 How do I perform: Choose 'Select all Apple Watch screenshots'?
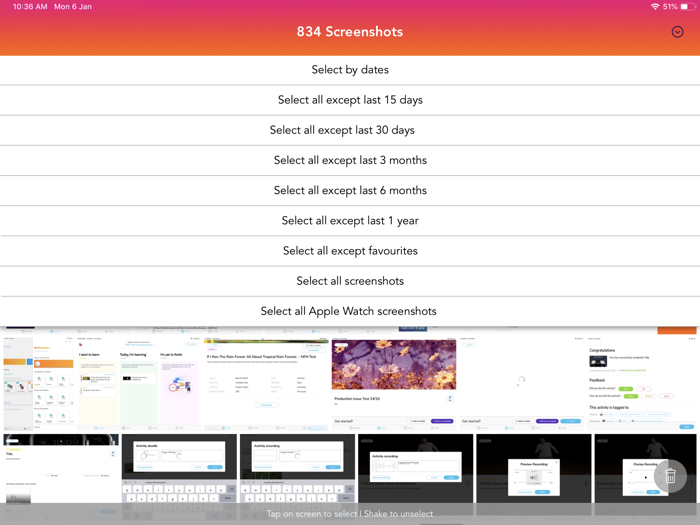[x=350, y=311]
